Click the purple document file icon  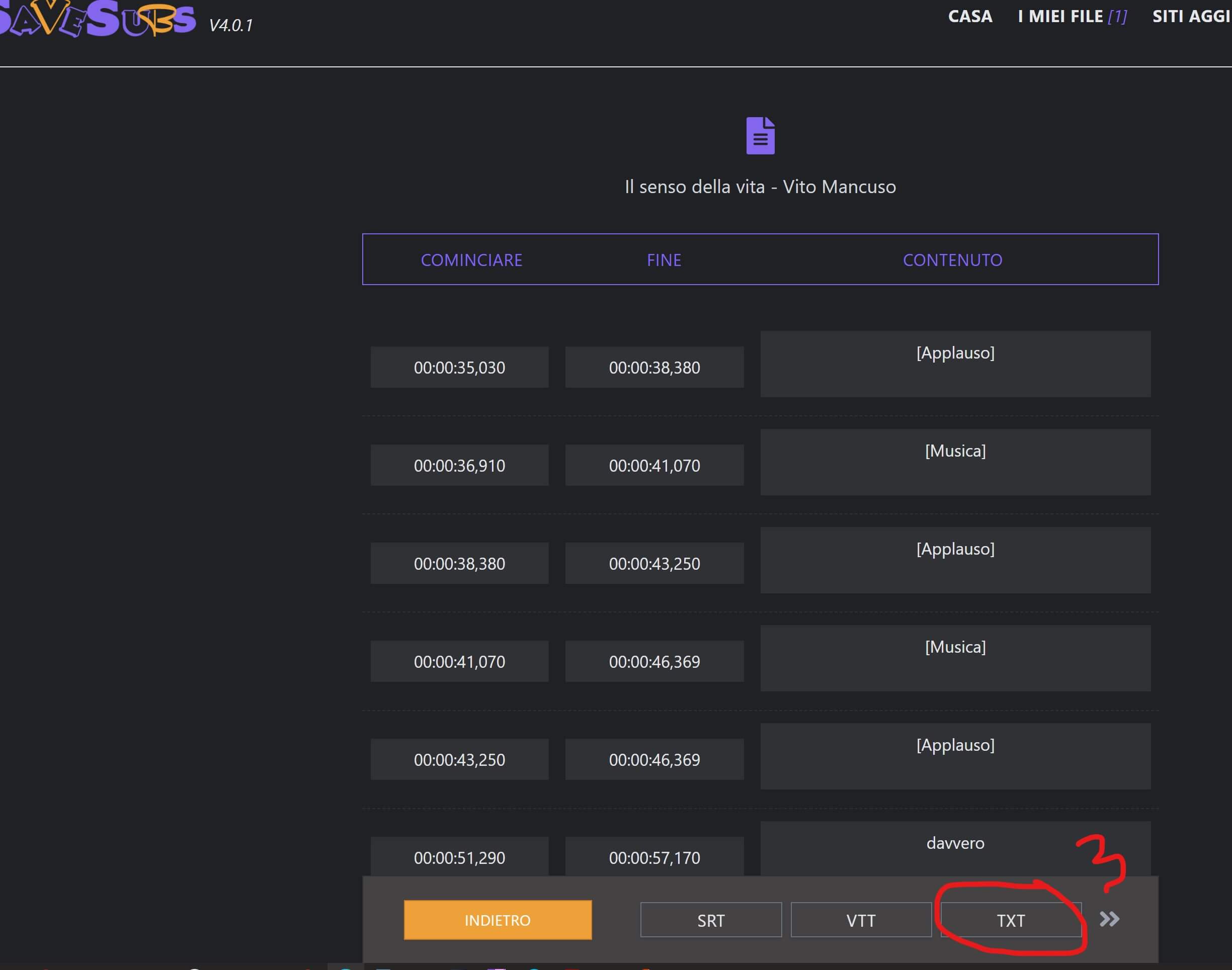[x=760, y=136]
